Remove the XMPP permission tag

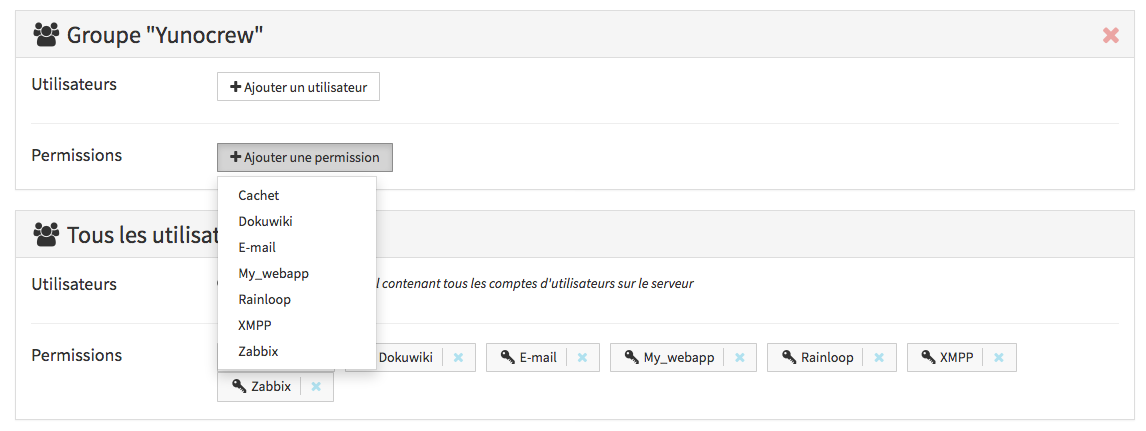click(998, 357)
